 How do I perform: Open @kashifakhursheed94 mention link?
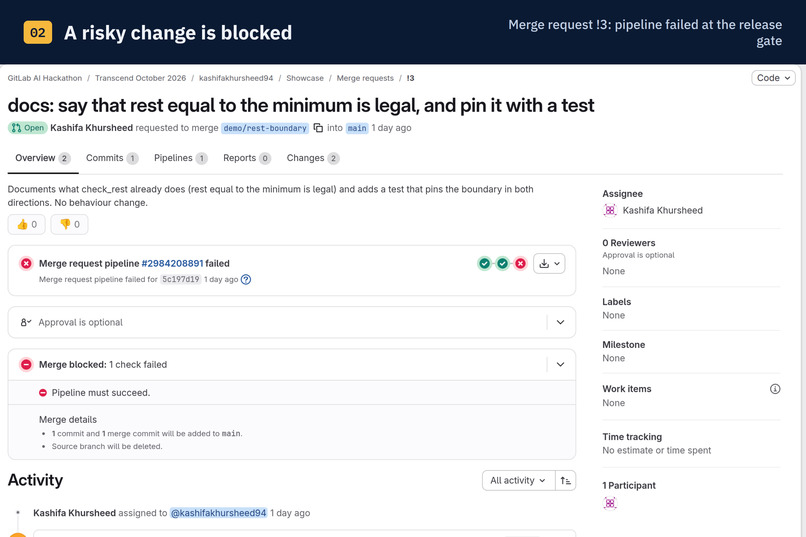tap(218, 513)
